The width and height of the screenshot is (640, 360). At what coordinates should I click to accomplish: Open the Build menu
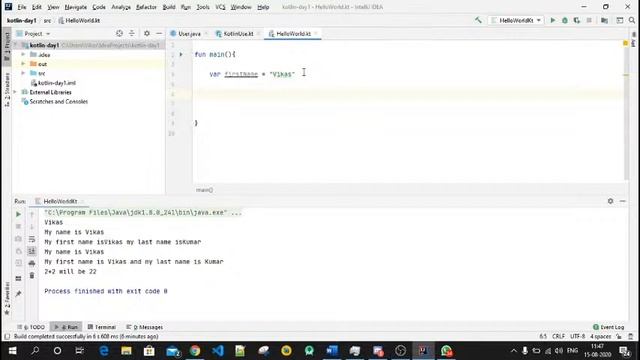[x=169, y=7]
